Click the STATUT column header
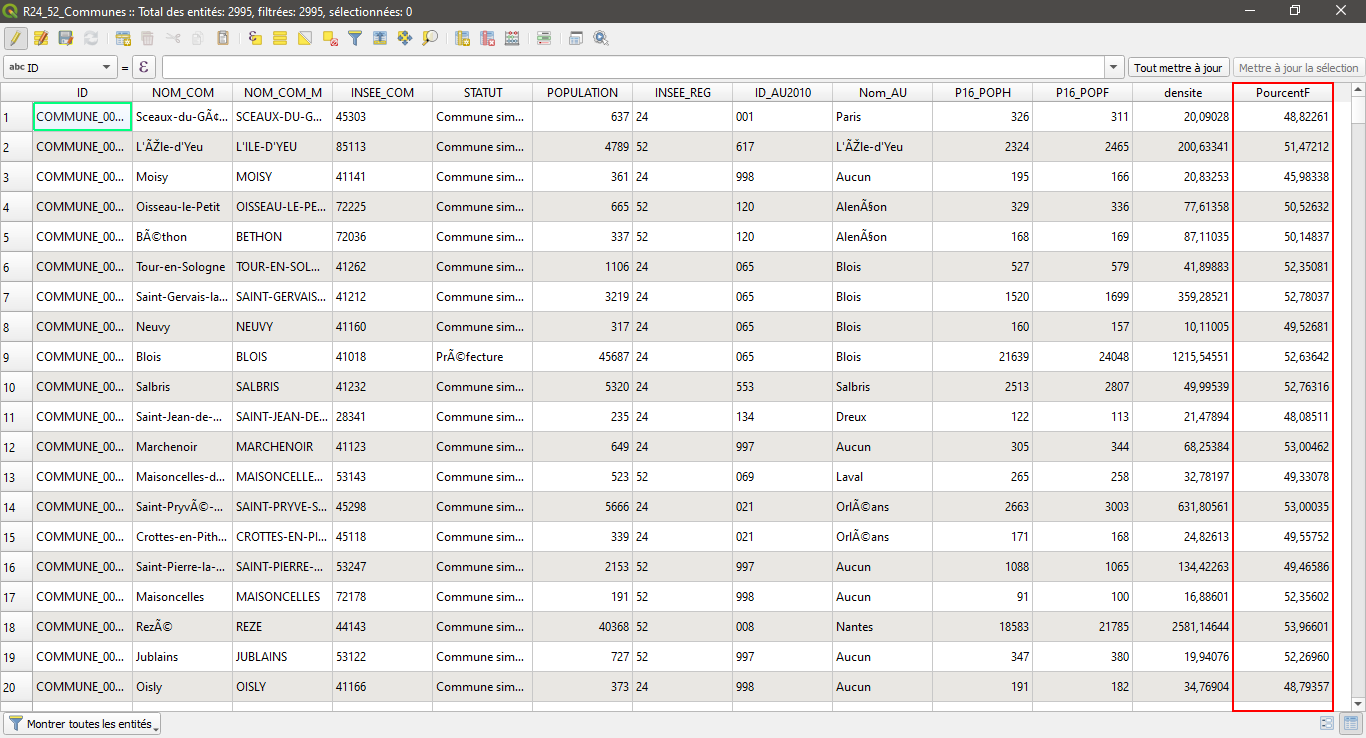This screenshot has height=738, width=1366. [x=482, y=92]
